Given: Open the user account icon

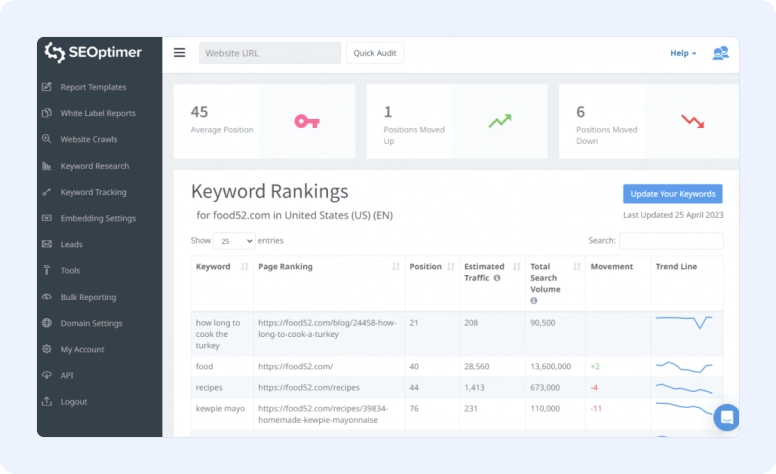Looking at the screenshot, I should pos(720,53).
